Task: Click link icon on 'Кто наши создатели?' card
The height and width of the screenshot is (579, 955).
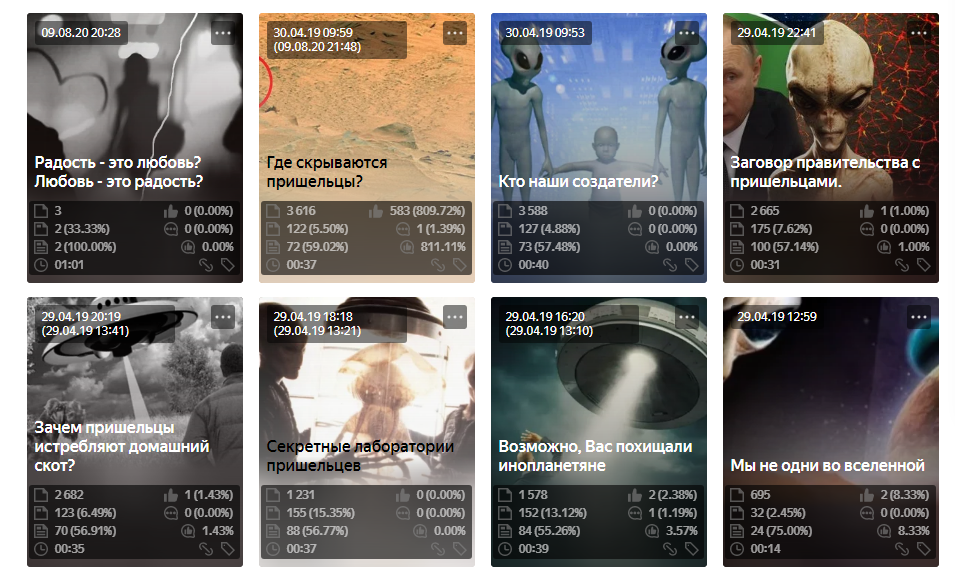Action: click(670, 265)
